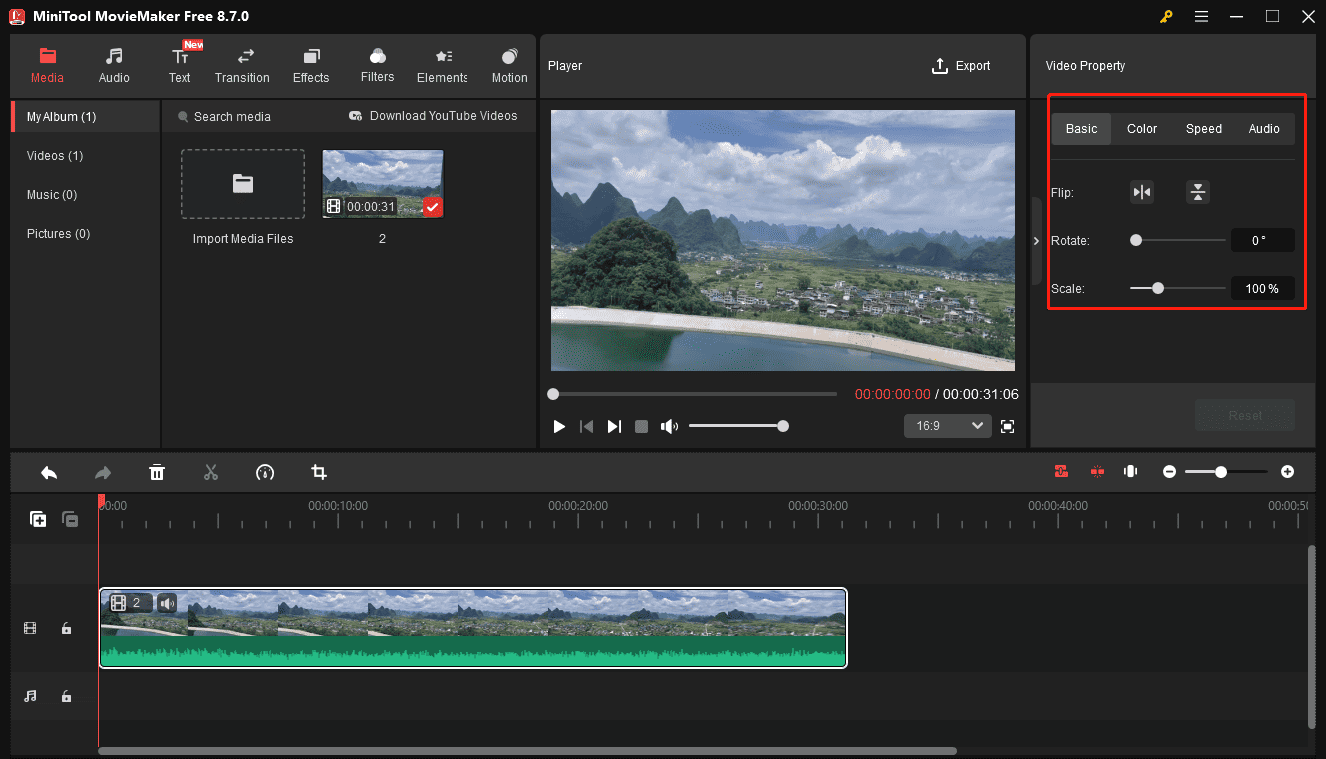Remove a track

point(70,519)
